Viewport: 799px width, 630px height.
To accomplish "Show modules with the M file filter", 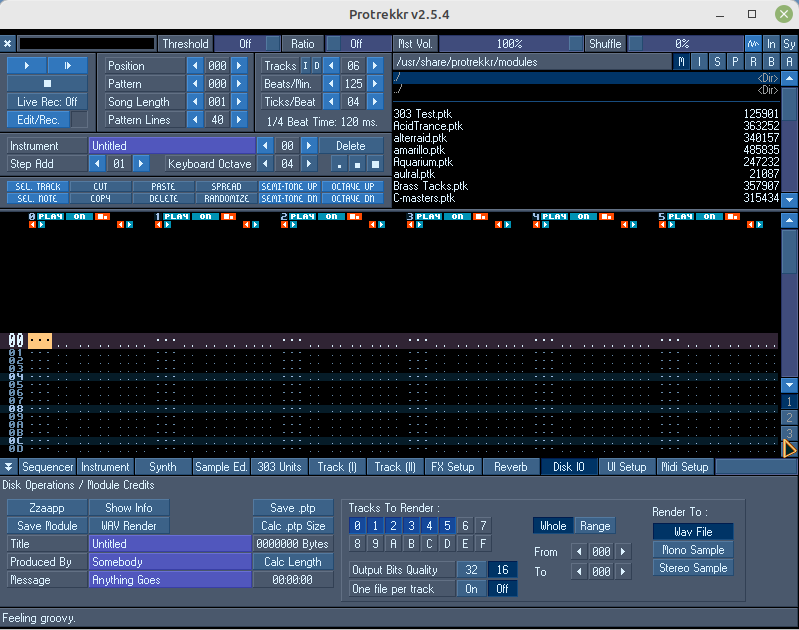I will click(681, 62).
